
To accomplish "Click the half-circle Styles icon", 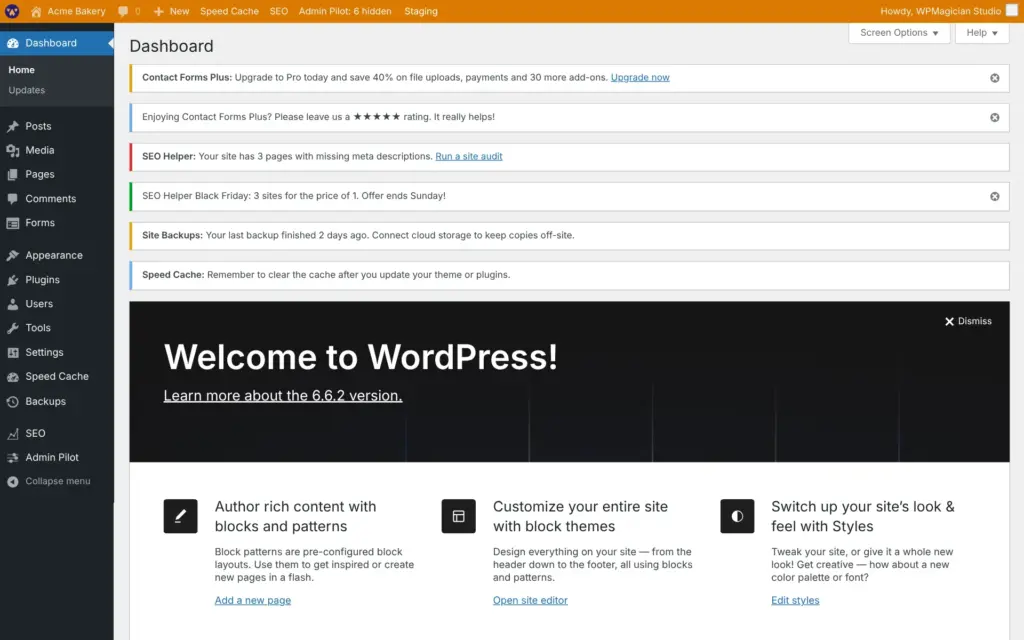I will point(737,516).
